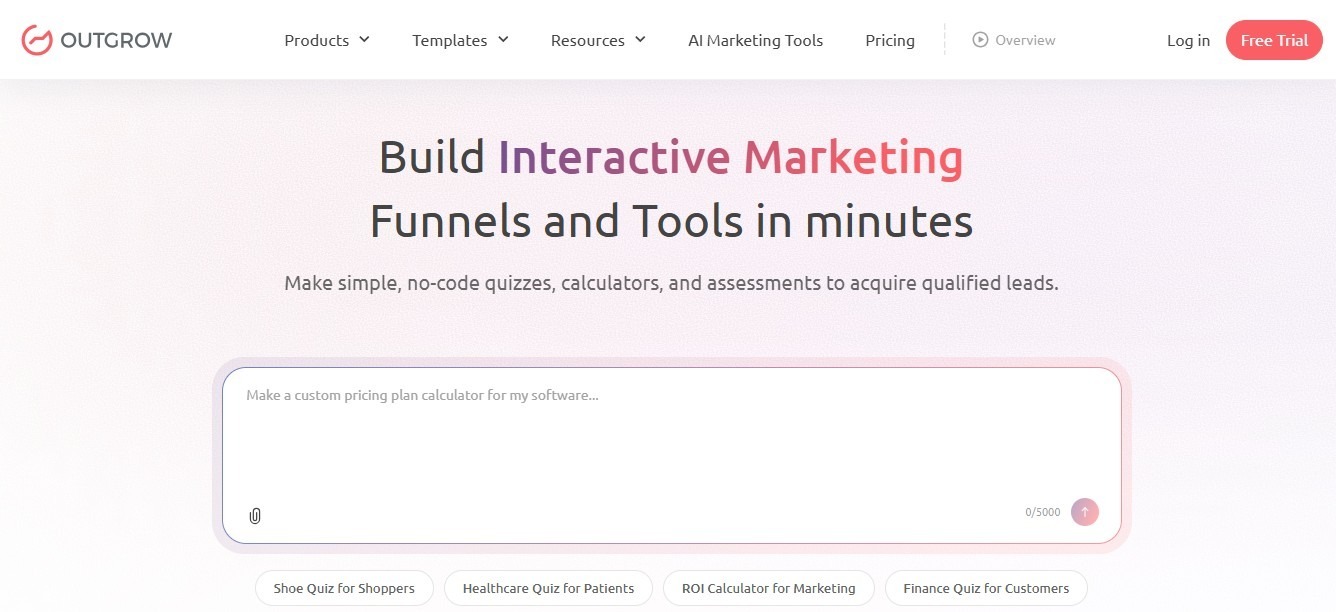Screen dimensions: 1336x612
Task: Click the Outgrow circular logo icon
Action: (36, 40)
